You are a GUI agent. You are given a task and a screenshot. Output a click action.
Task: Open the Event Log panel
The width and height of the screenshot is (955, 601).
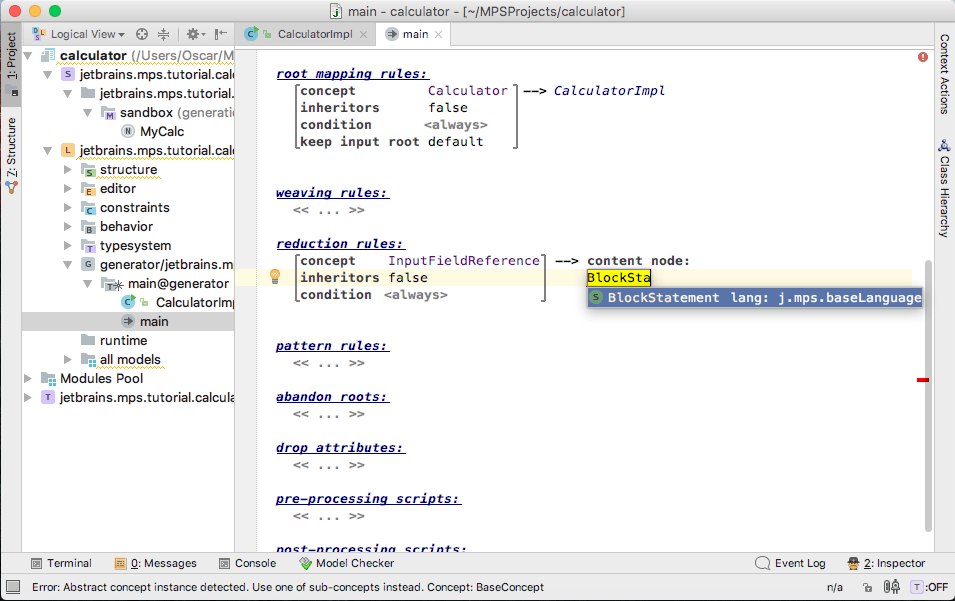click(x=790, y=563)
